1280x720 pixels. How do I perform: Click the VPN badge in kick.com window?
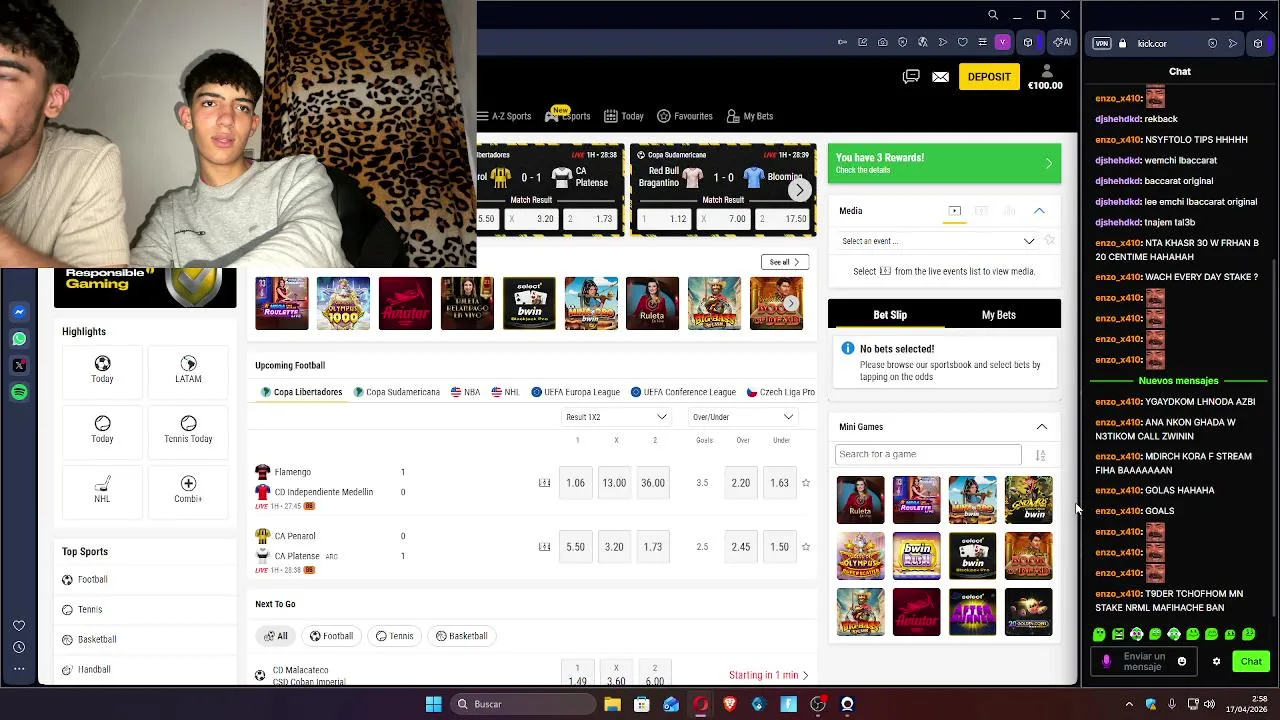click(1102, 43)
